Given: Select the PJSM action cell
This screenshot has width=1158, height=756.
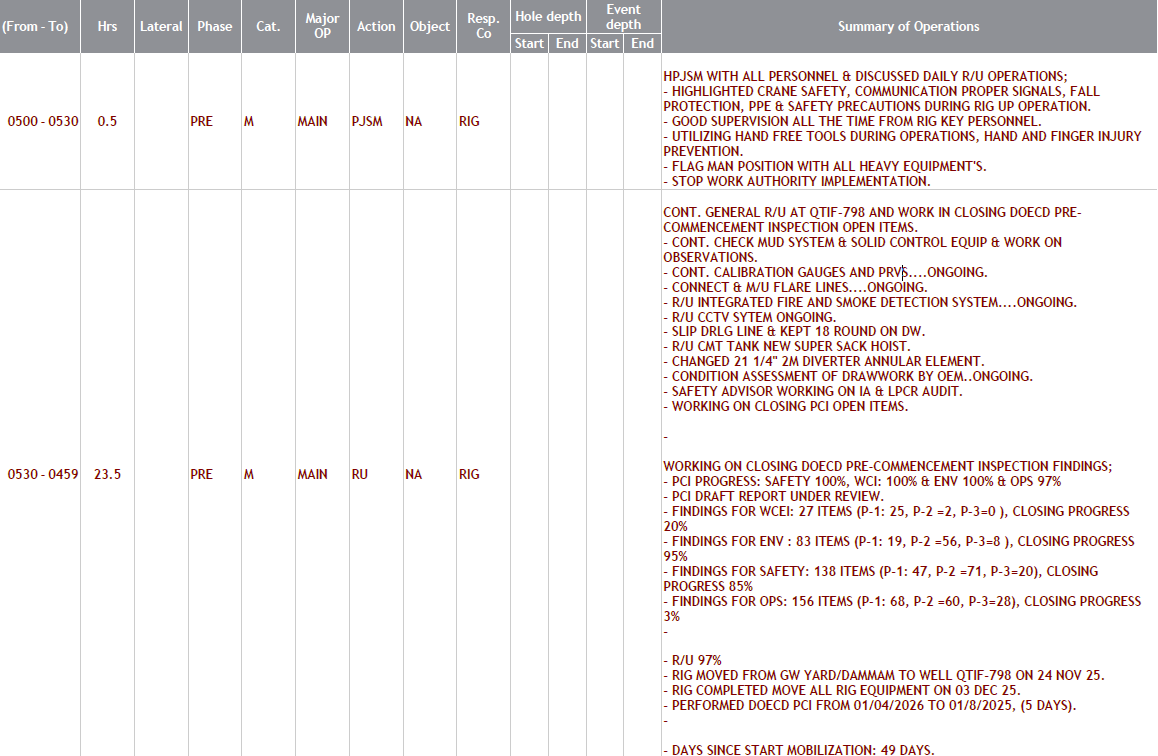Looking at the screenshot, I should click(x=366, y=122).
